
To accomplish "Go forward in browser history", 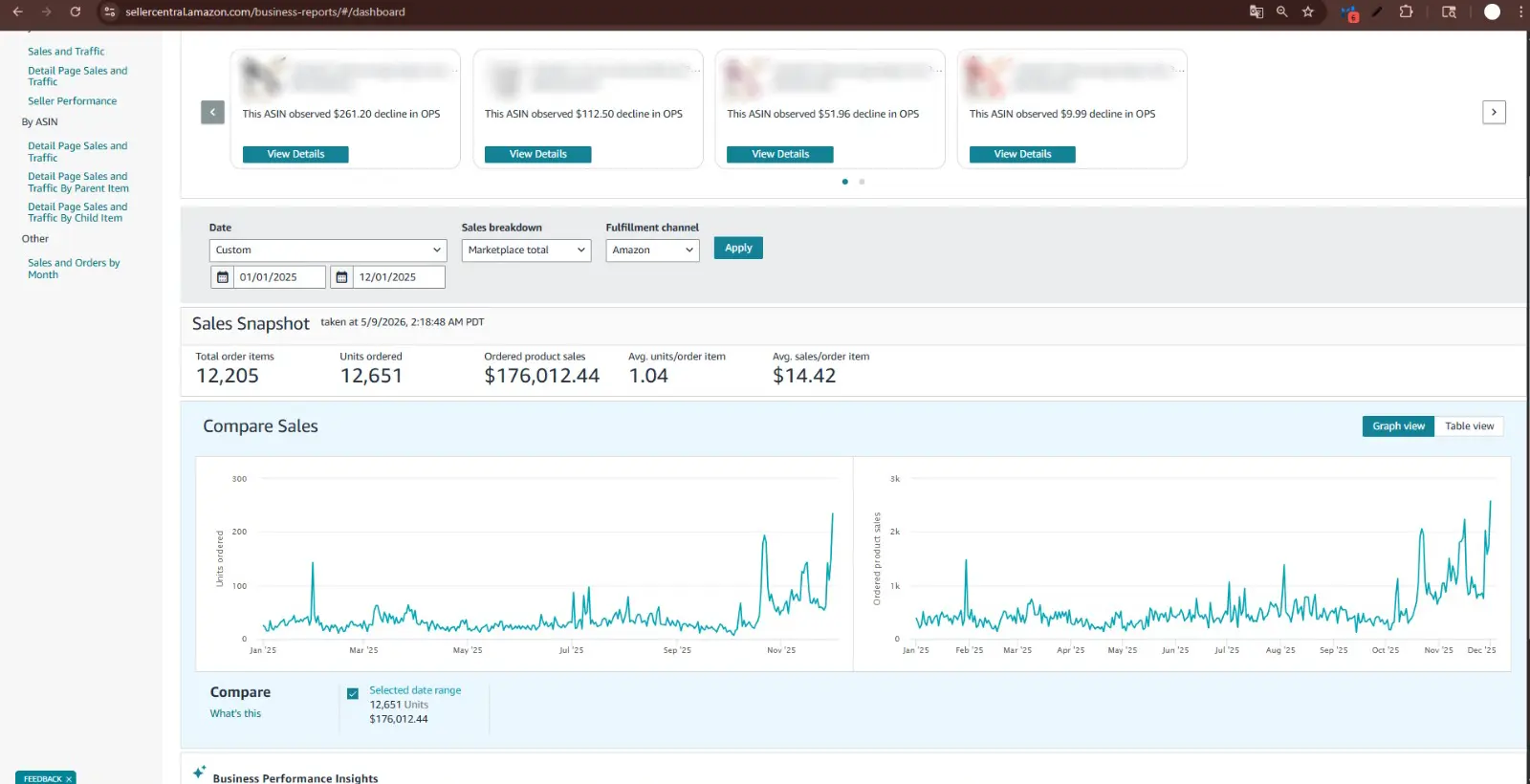I will coord(46,11).
